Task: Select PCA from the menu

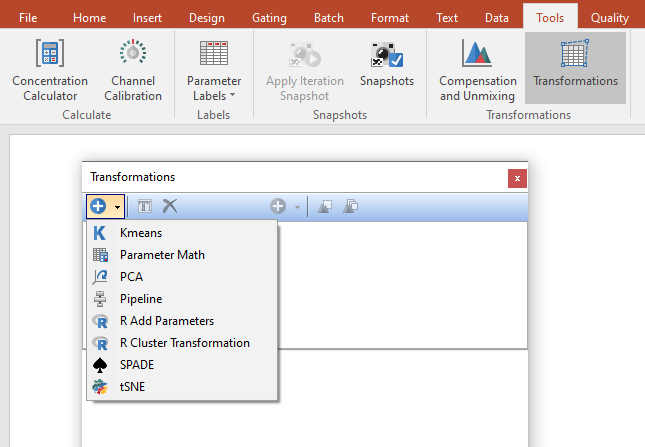Action: [x=182, y=277]
